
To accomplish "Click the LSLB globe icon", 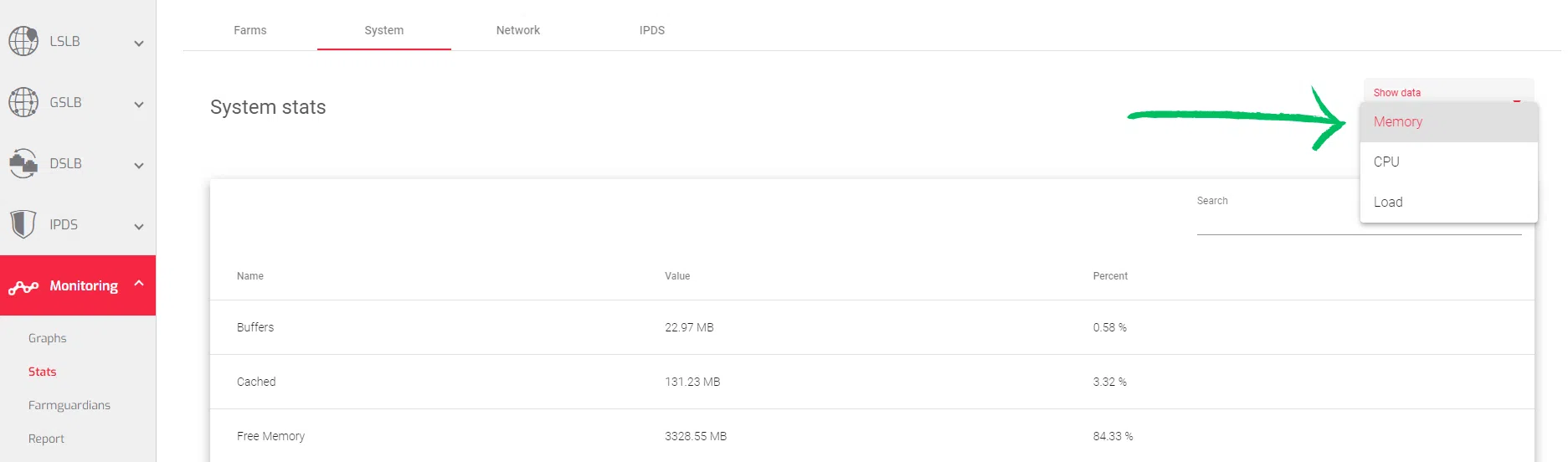I will (23, 41).
